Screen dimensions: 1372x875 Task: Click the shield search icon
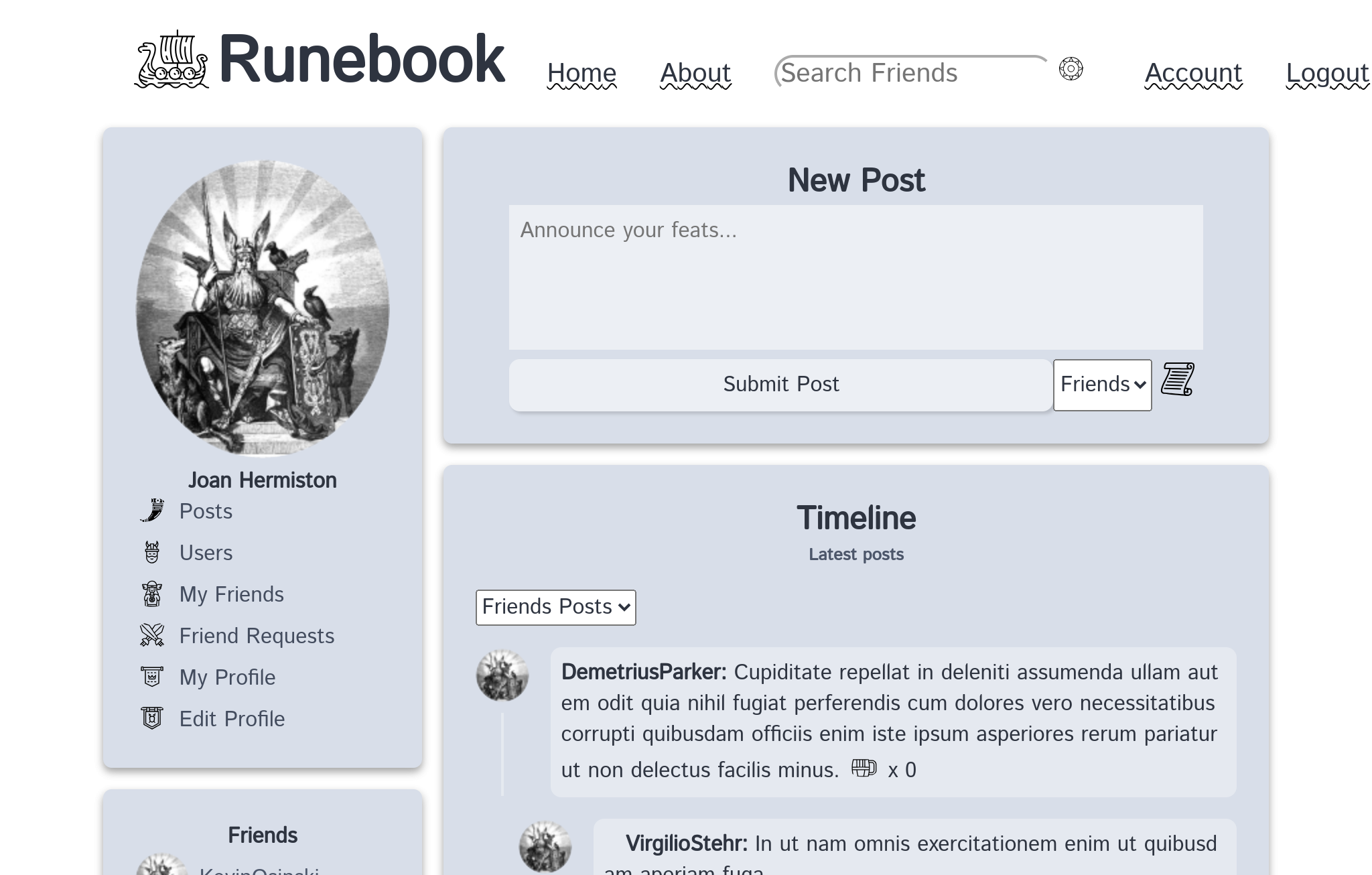coord(1071,69)
